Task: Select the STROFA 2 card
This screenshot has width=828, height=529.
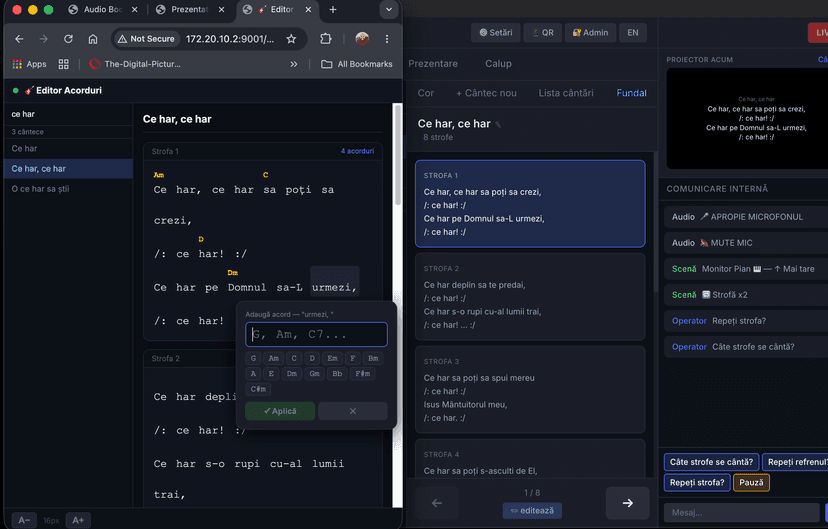Action: (x=530, y=297)
